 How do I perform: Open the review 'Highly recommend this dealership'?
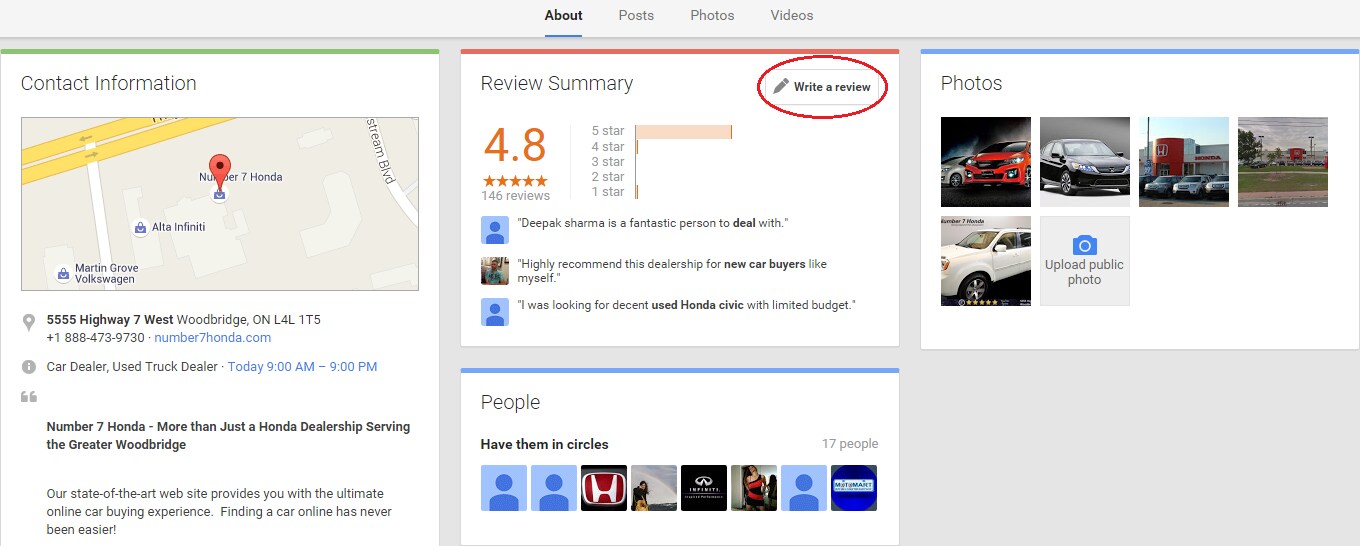click(672, 271)
